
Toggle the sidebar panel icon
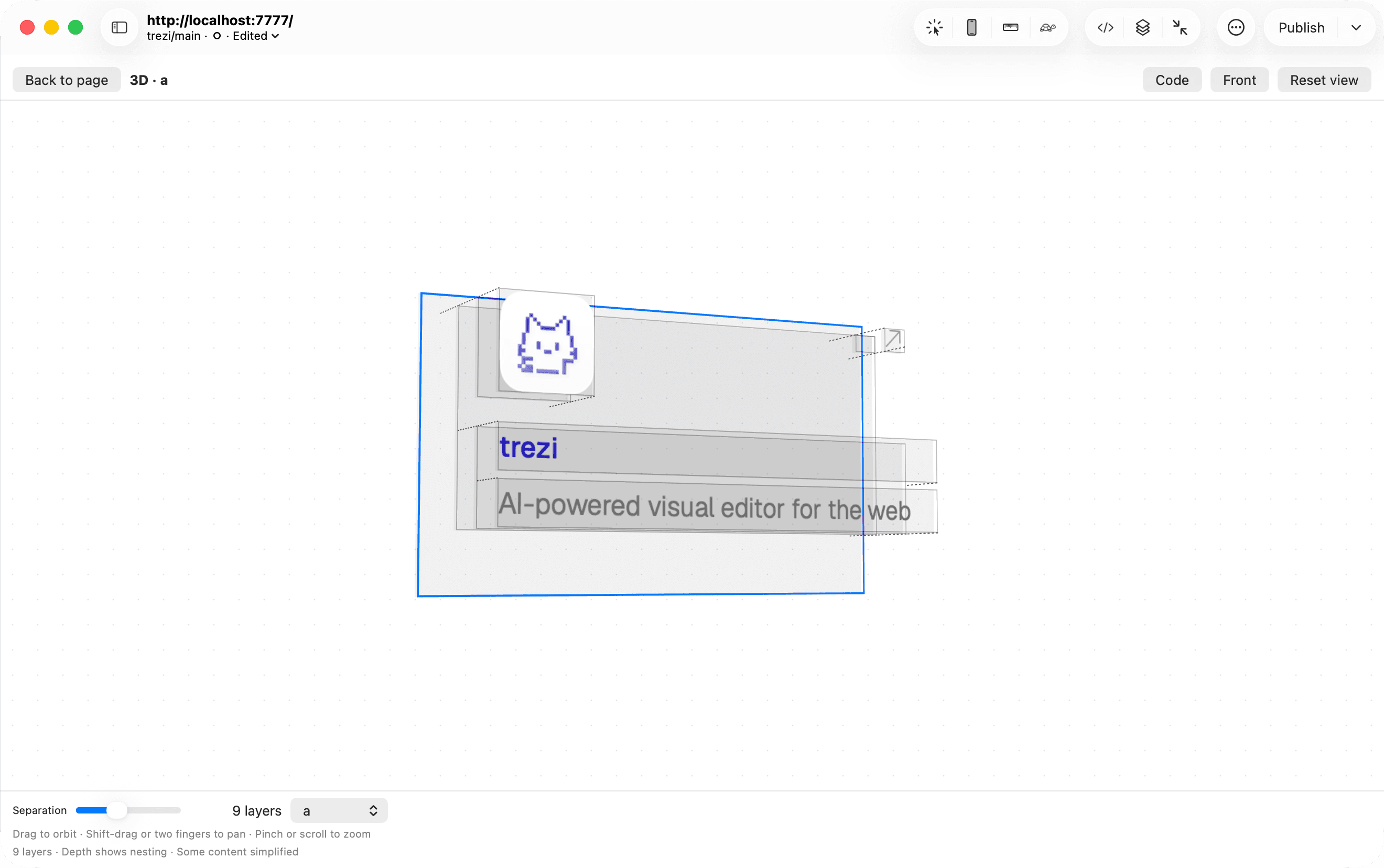coord(120,28)
